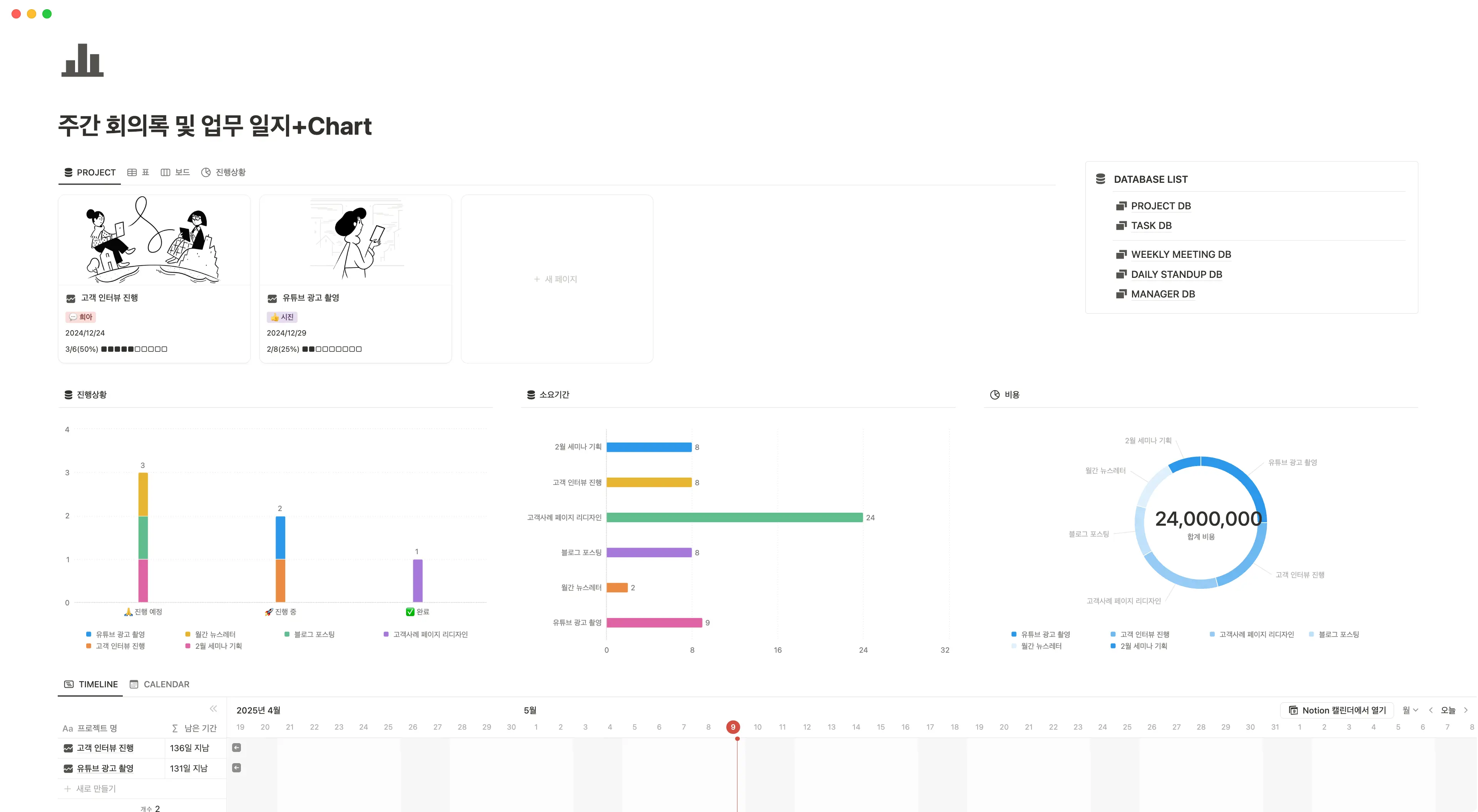Go to next month with right chevron
1478x812 pixels.
(1466, 710)
